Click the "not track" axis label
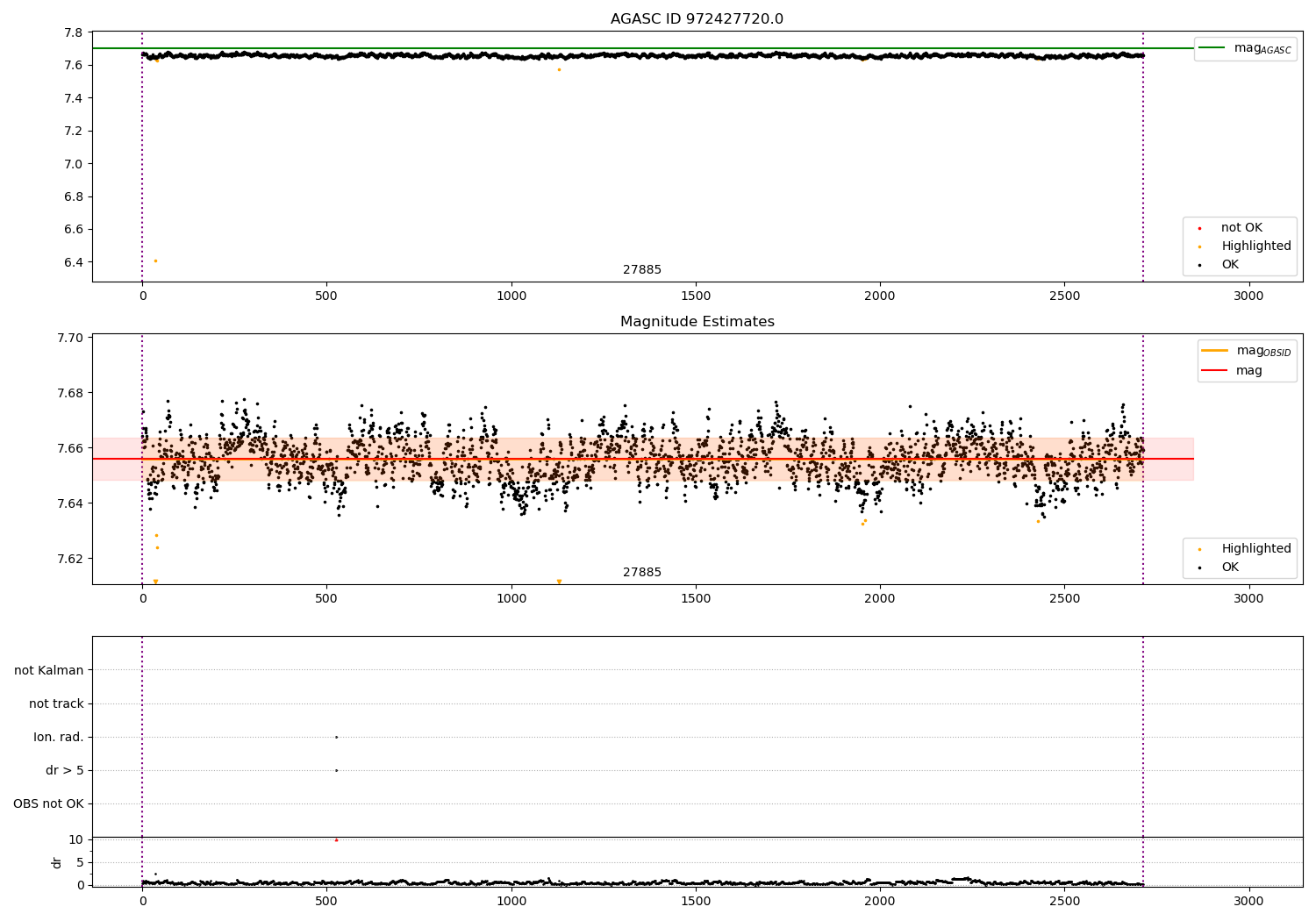This screenshot has height=921, width=1316. coord(56,704)
